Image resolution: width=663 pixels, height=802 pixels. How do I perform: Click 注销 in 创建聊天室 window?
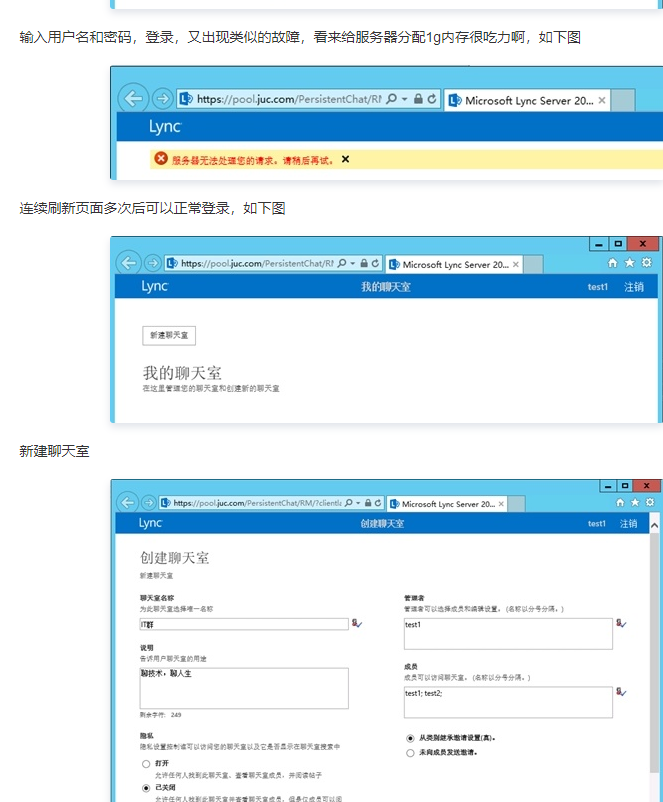click(x=629, y=524)
